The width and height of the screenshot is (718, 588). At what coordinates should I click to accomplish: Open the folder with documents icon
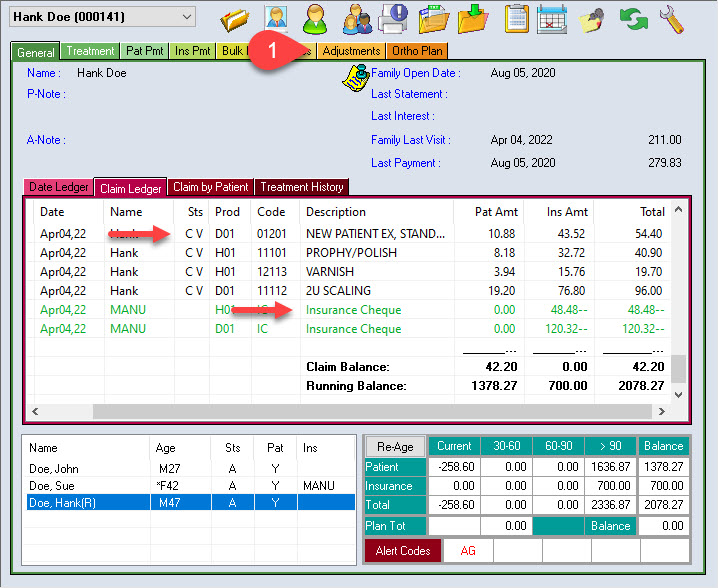[433, 19]
